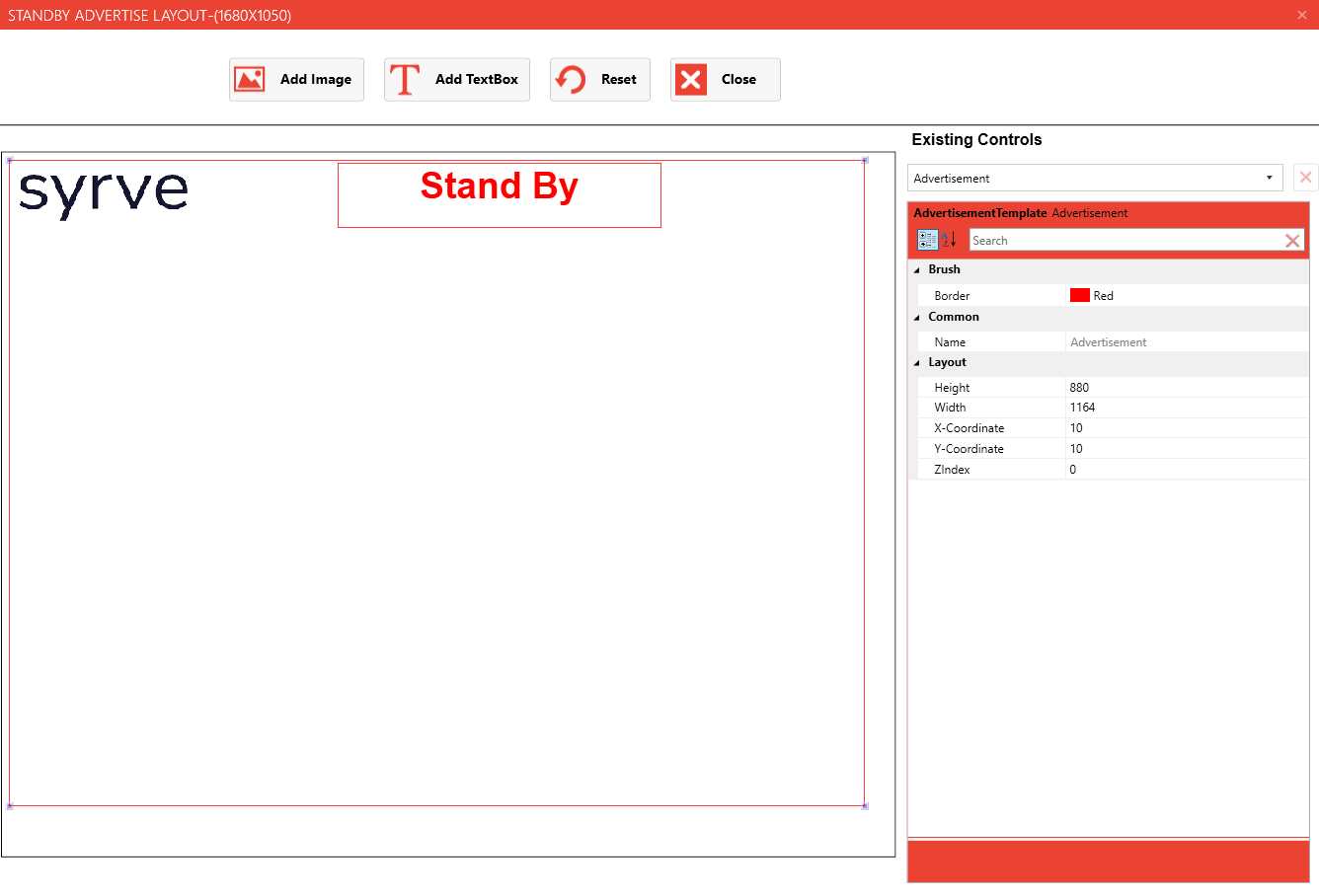Close the Standby Advertise Layout window
This screenshot has width=1319, height=896.
coord(1301,15)
